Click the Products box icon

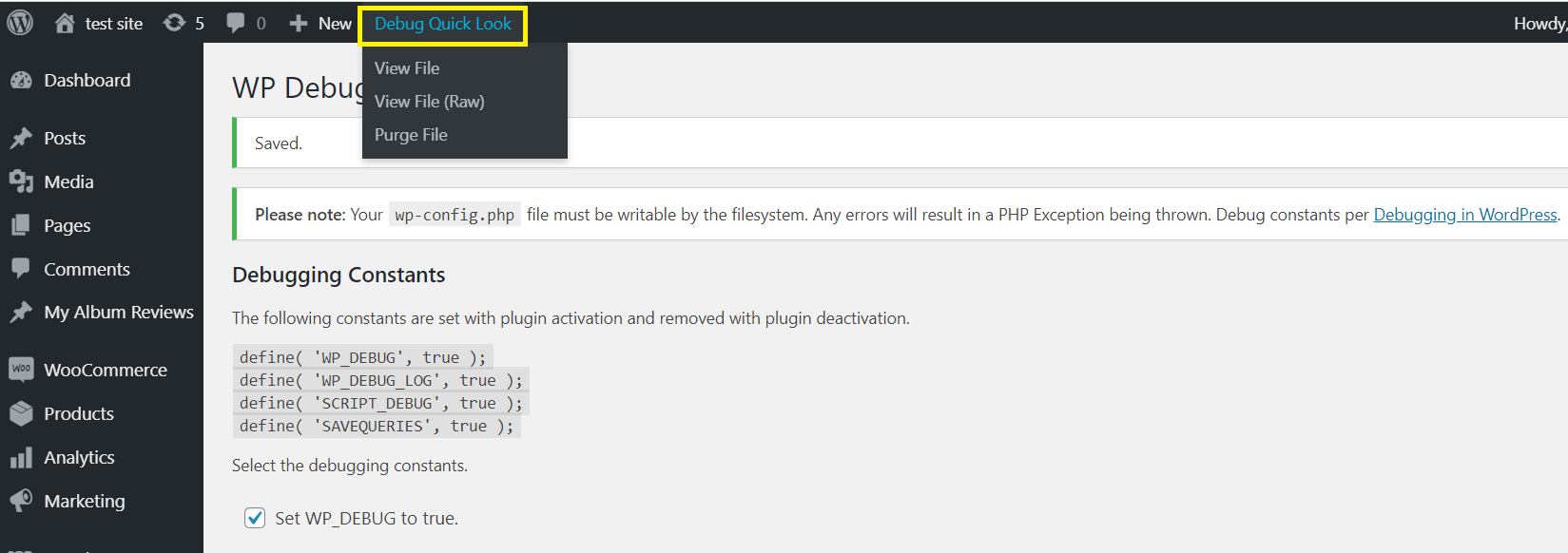[x=21, y=413]
